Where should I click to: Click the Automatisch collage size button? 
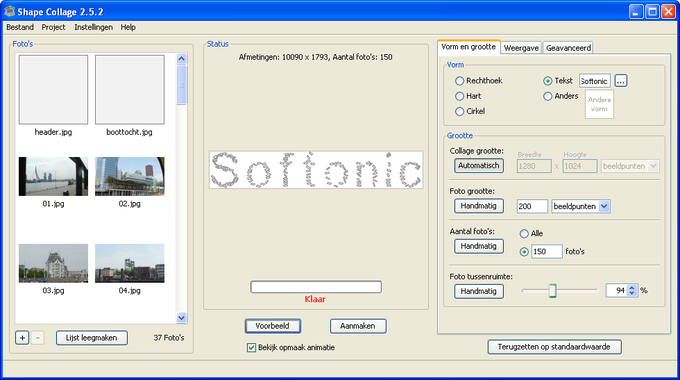(x=479, y=165)
